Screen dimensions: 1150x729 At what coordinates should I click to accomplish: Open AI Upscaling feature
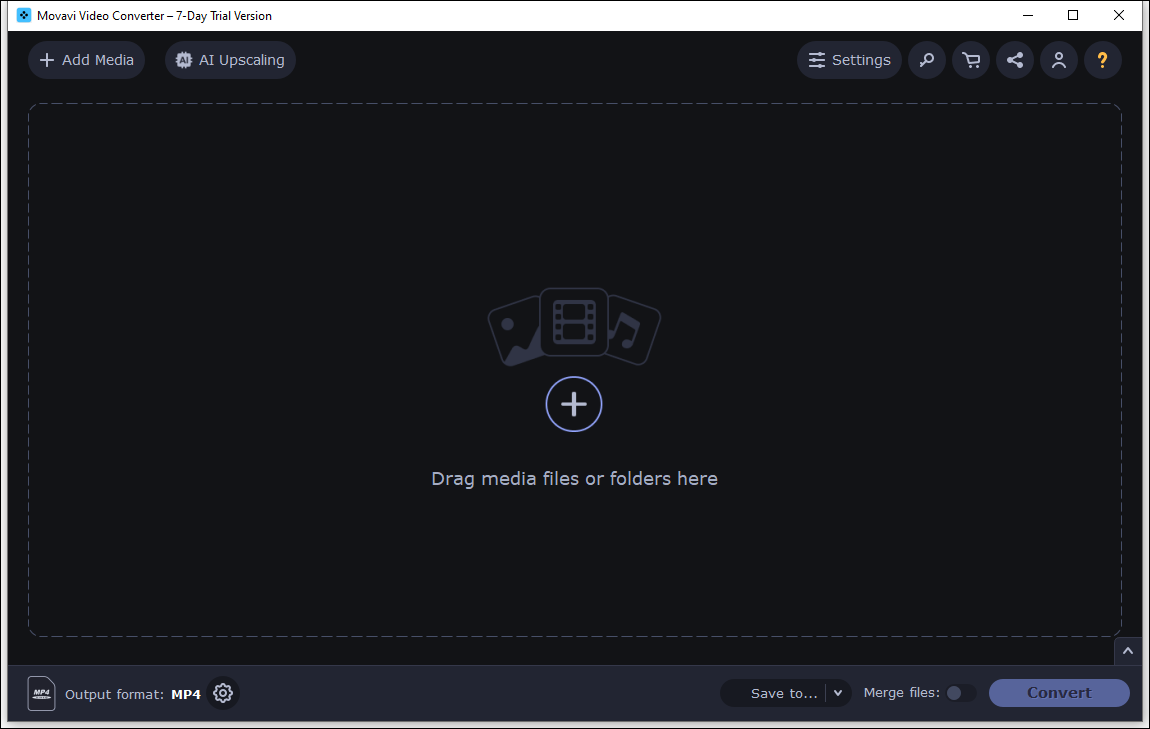click(230, 60)
